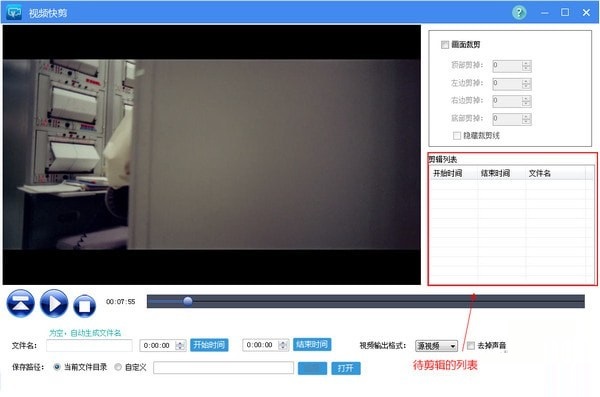Increase the 右边剪掉 value with up arrow

pos(527,99)
